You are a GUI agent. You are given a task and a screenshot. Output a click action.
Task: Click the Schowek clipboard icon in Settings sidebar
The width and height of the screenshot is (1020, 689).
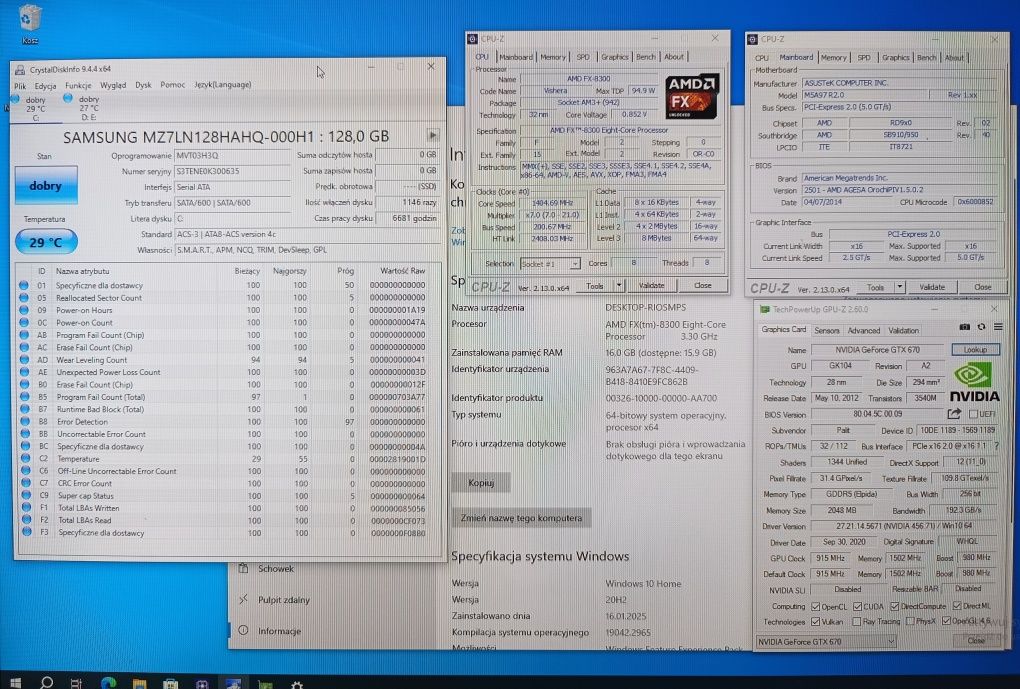click(x=244, y=569)
